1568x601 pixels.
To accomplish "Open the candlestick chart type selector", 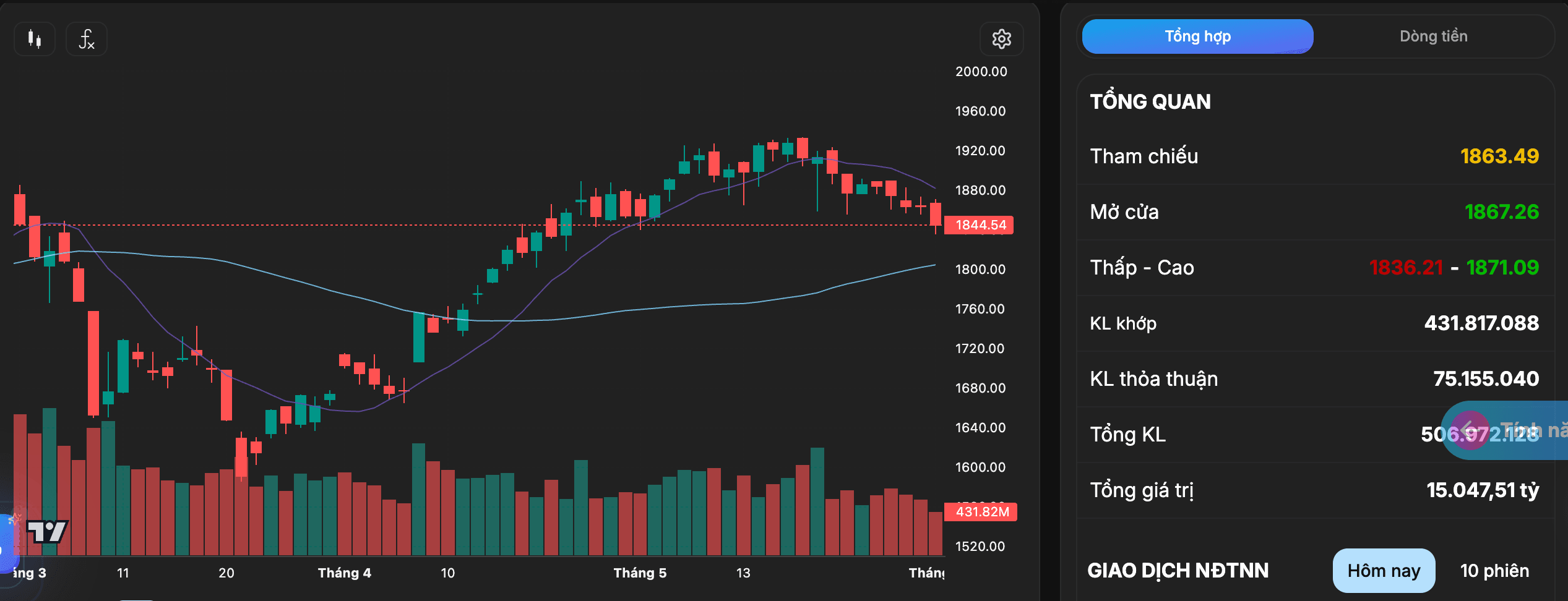I will 35,39.
